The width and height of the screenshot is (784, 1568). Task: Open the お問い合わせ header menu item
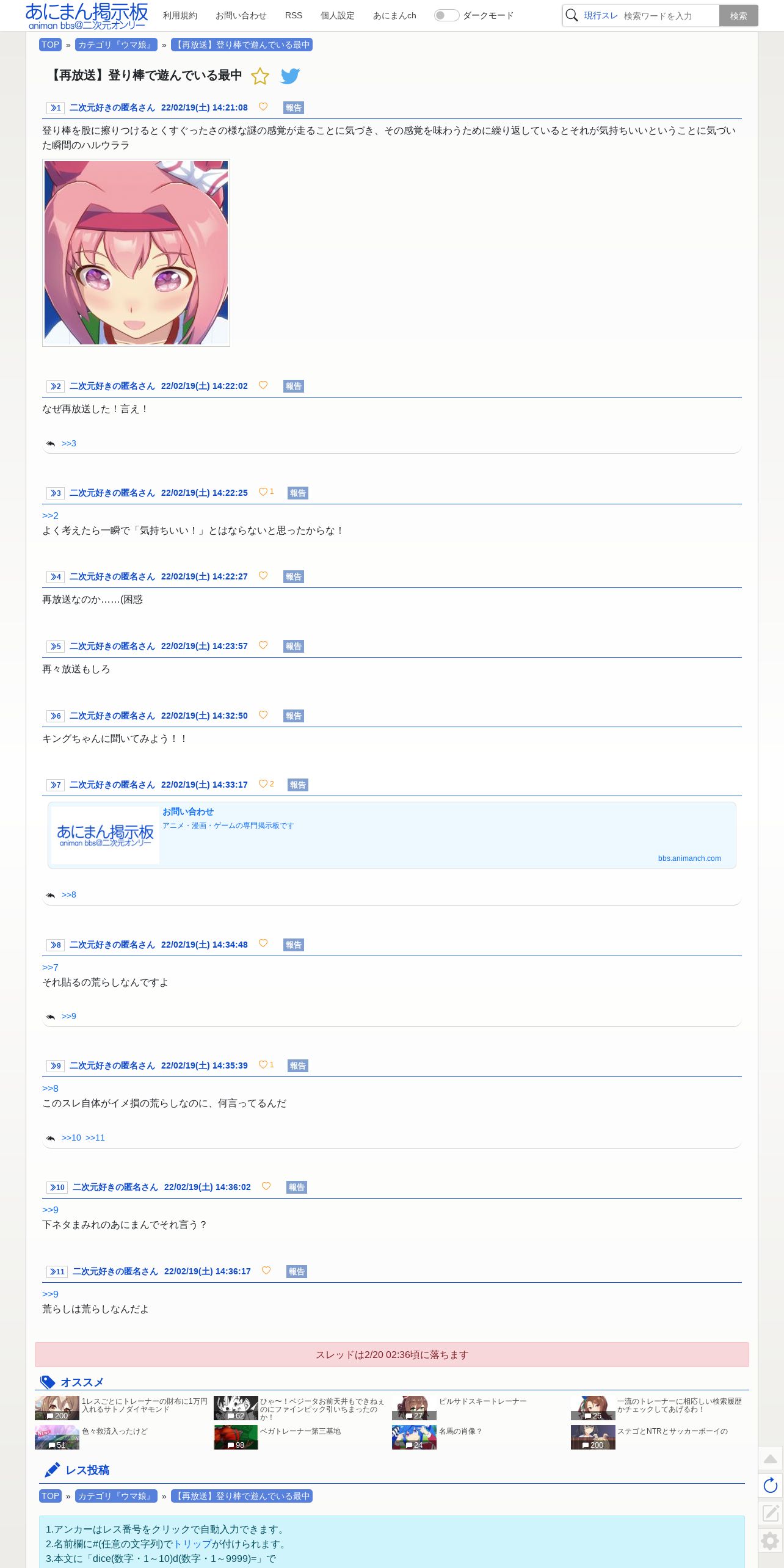[241, 15]
